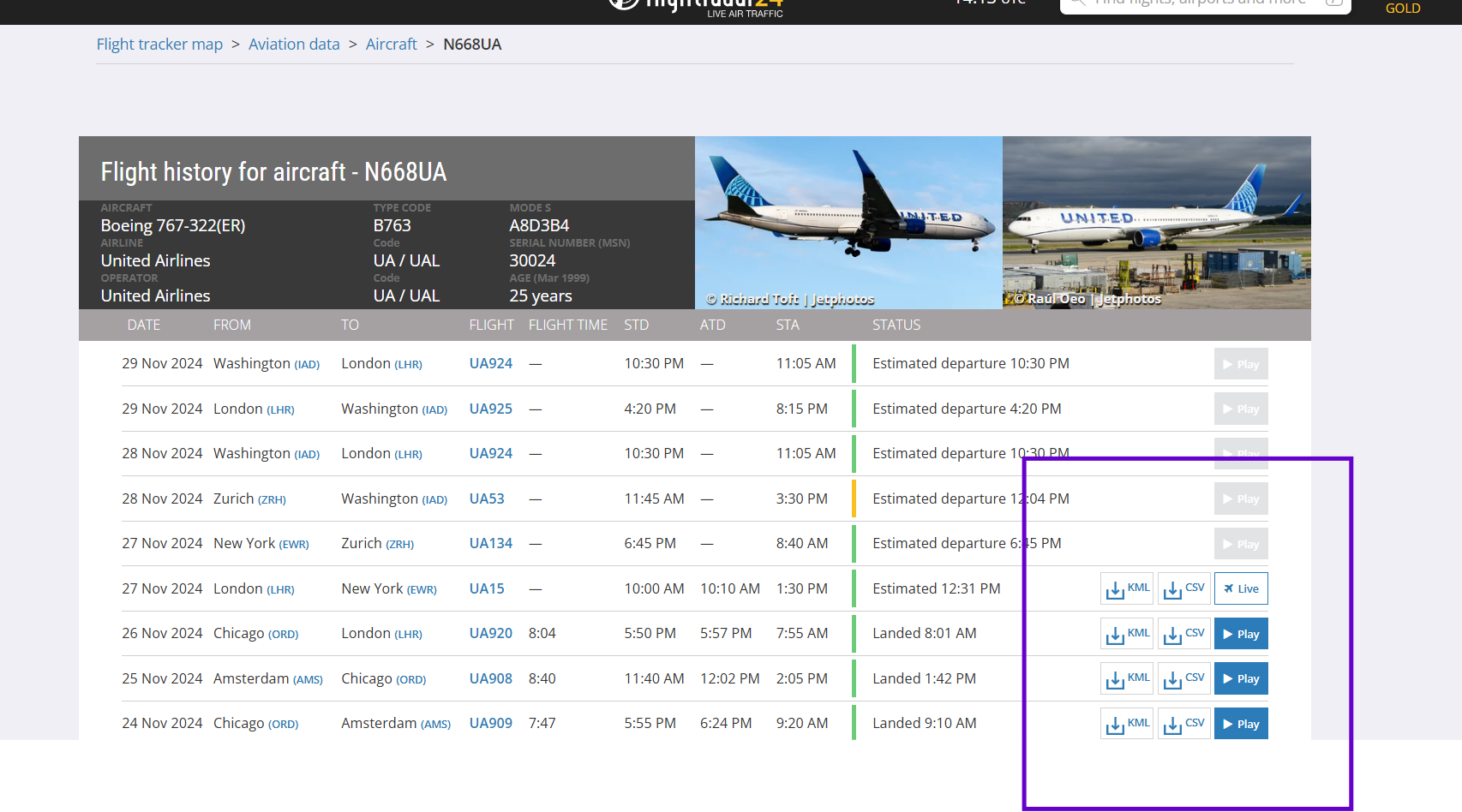1462x812 pixels.
Task: Play back the UA920 flight
Action: click(1240, 634)
